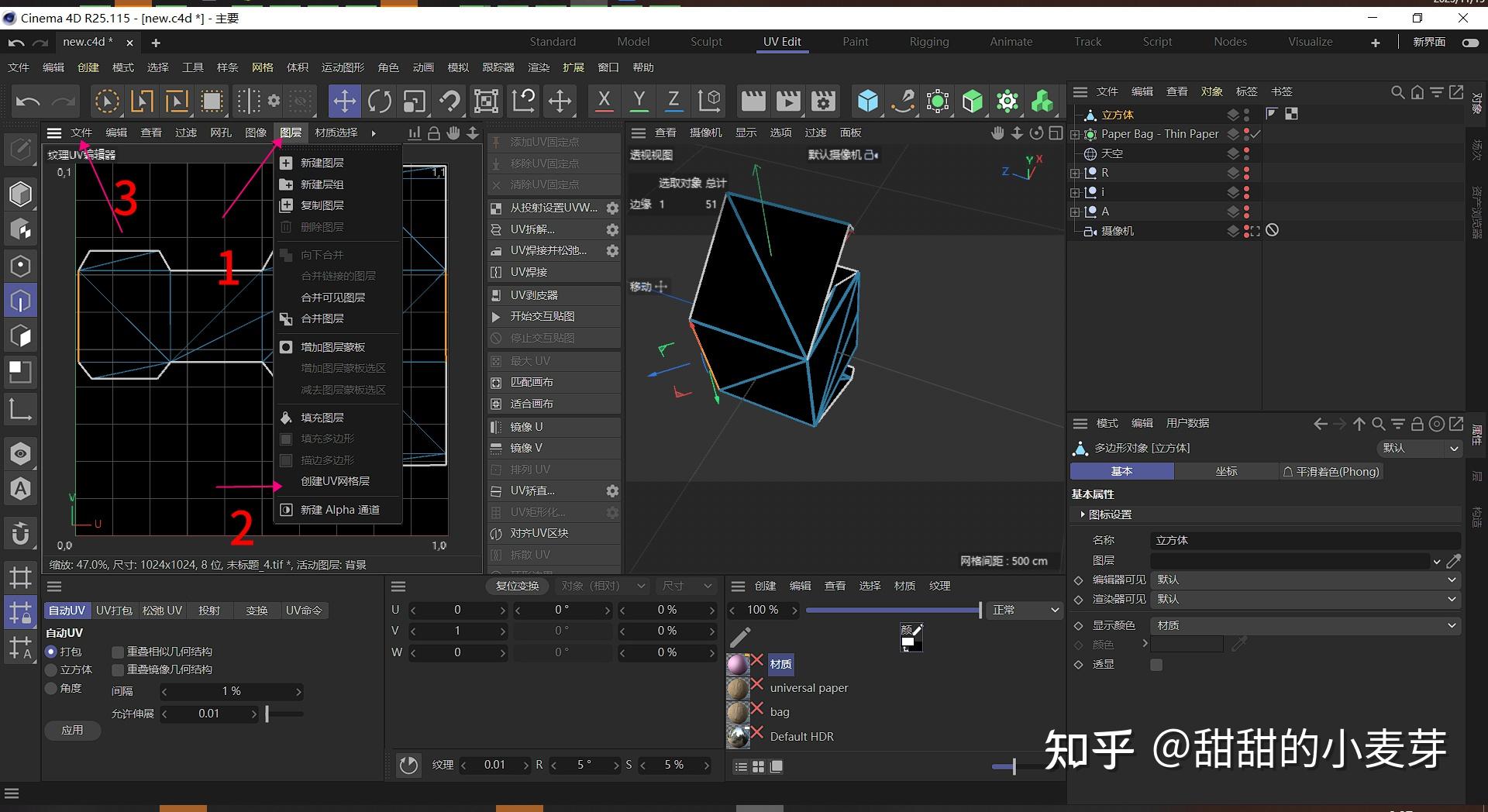Switch to the 坐标 attribute tab
1488x812 pixels.
pyautogui.click(x=1227, y=471)
